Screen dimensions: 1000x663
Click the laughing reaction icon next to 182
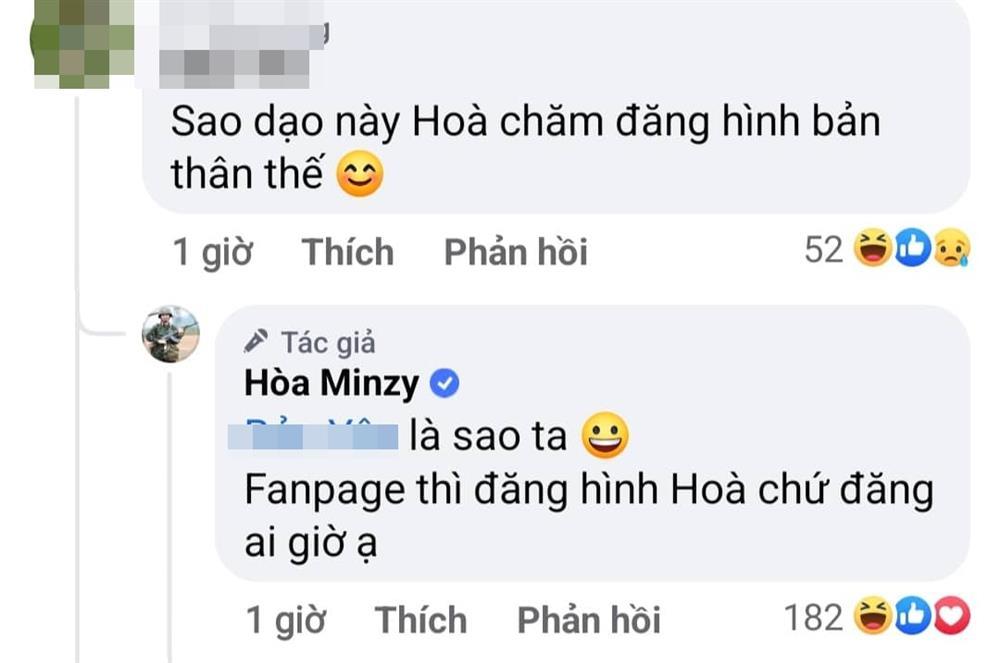click(873, 618)
